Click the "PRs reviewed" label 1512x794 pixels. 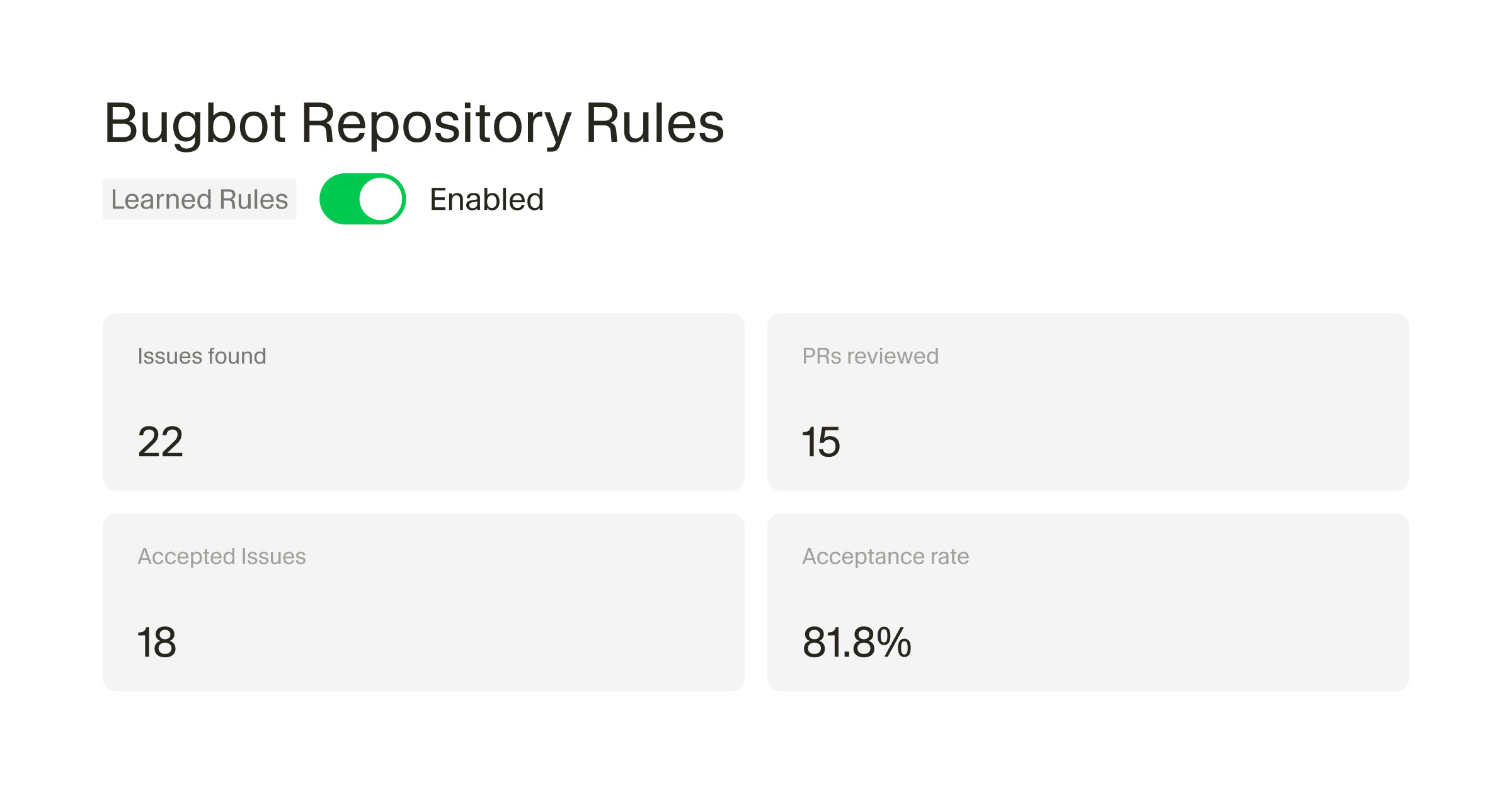click(x=870, y=356)
